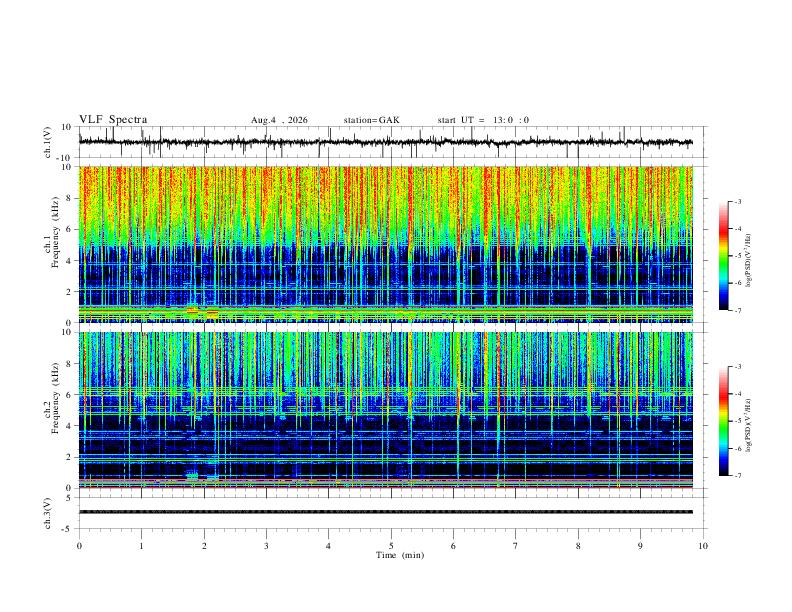This screenshot has width=792, height=612.
Task: Click the ch.1 spectrogram at 5 minutes
Action: tap(391, 244)
